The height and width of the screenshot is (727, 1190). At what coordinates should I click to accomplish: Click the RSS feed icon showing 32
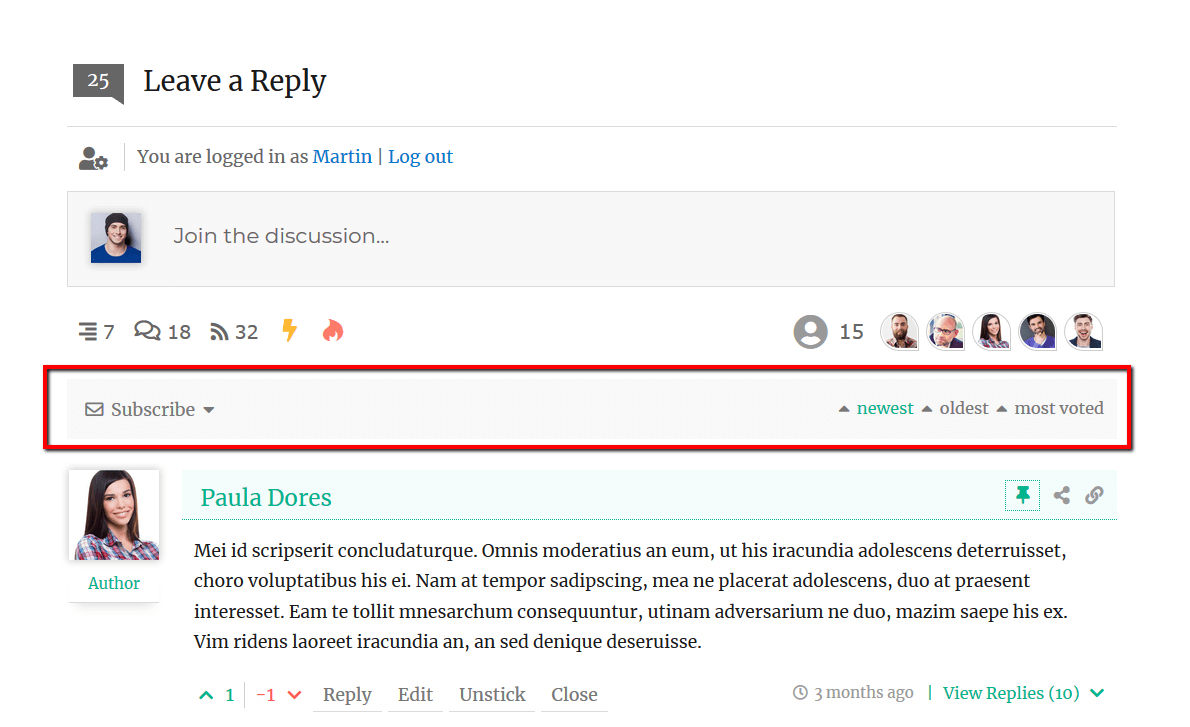220,332
